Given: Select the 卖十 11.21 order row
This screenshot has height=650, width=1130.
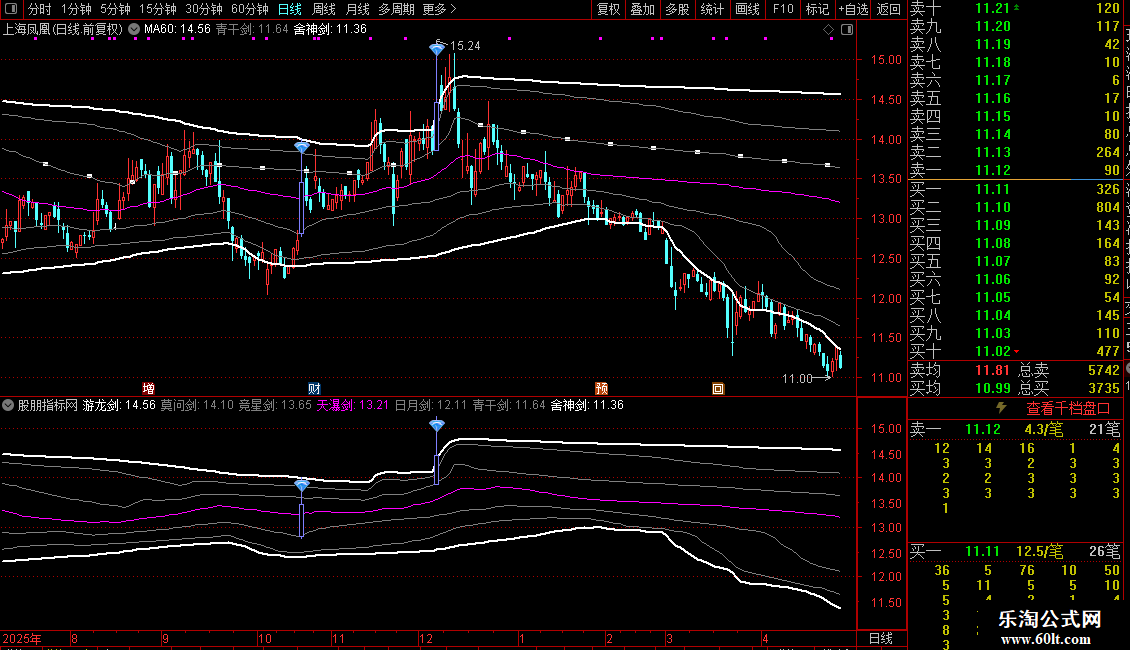Looking at the screenshot, I should [1015, 9].
